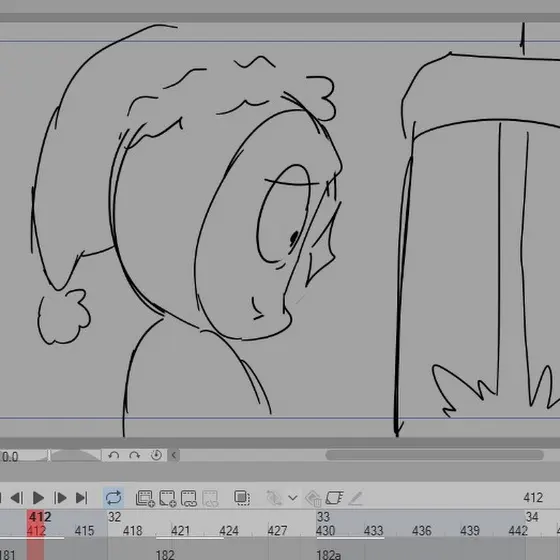Click the light table cel icon
Viewport: 560px width, 560px height.
tap(334, 498)
